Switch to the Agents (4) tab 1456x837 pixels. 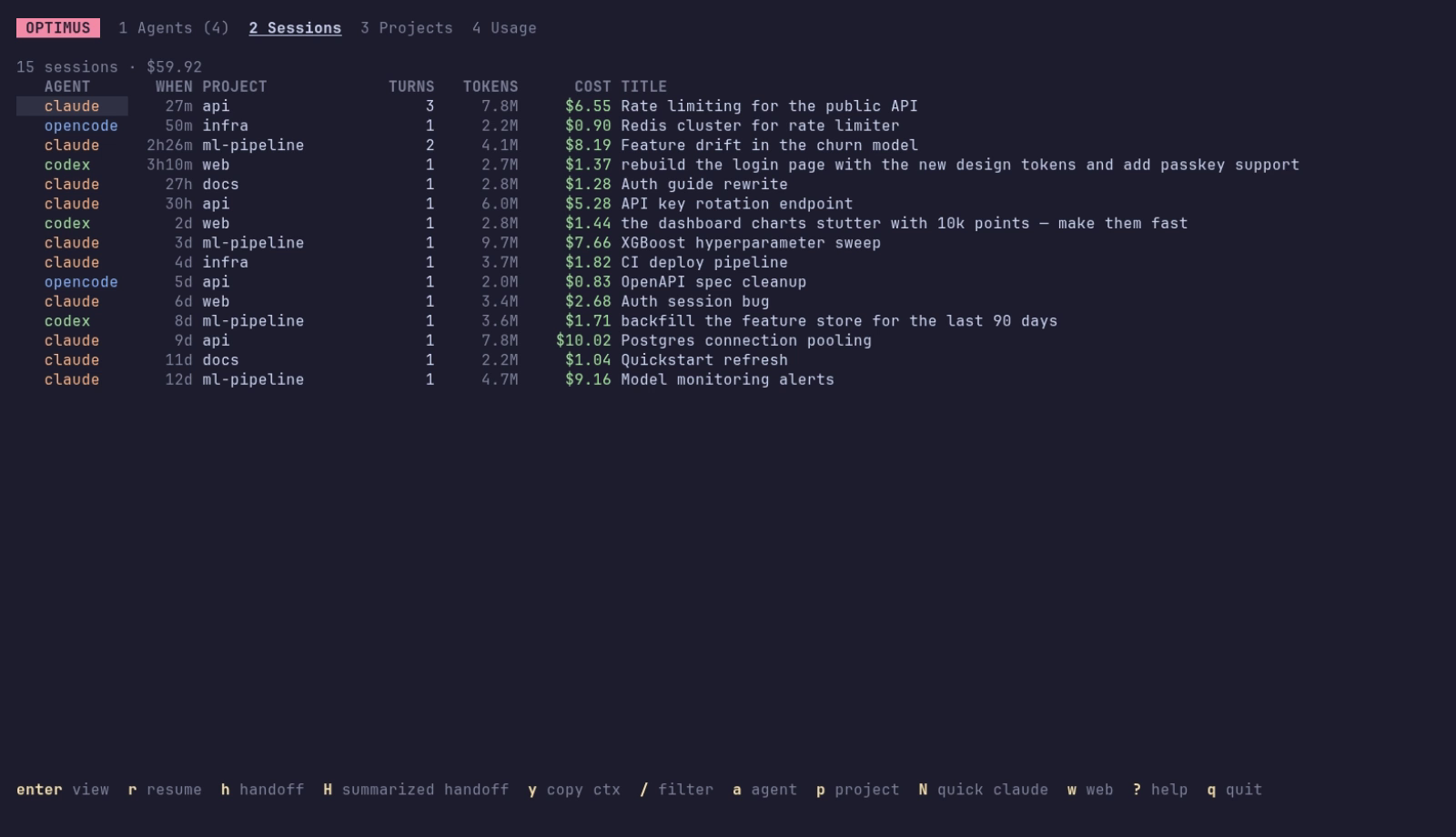click(173, 28)
